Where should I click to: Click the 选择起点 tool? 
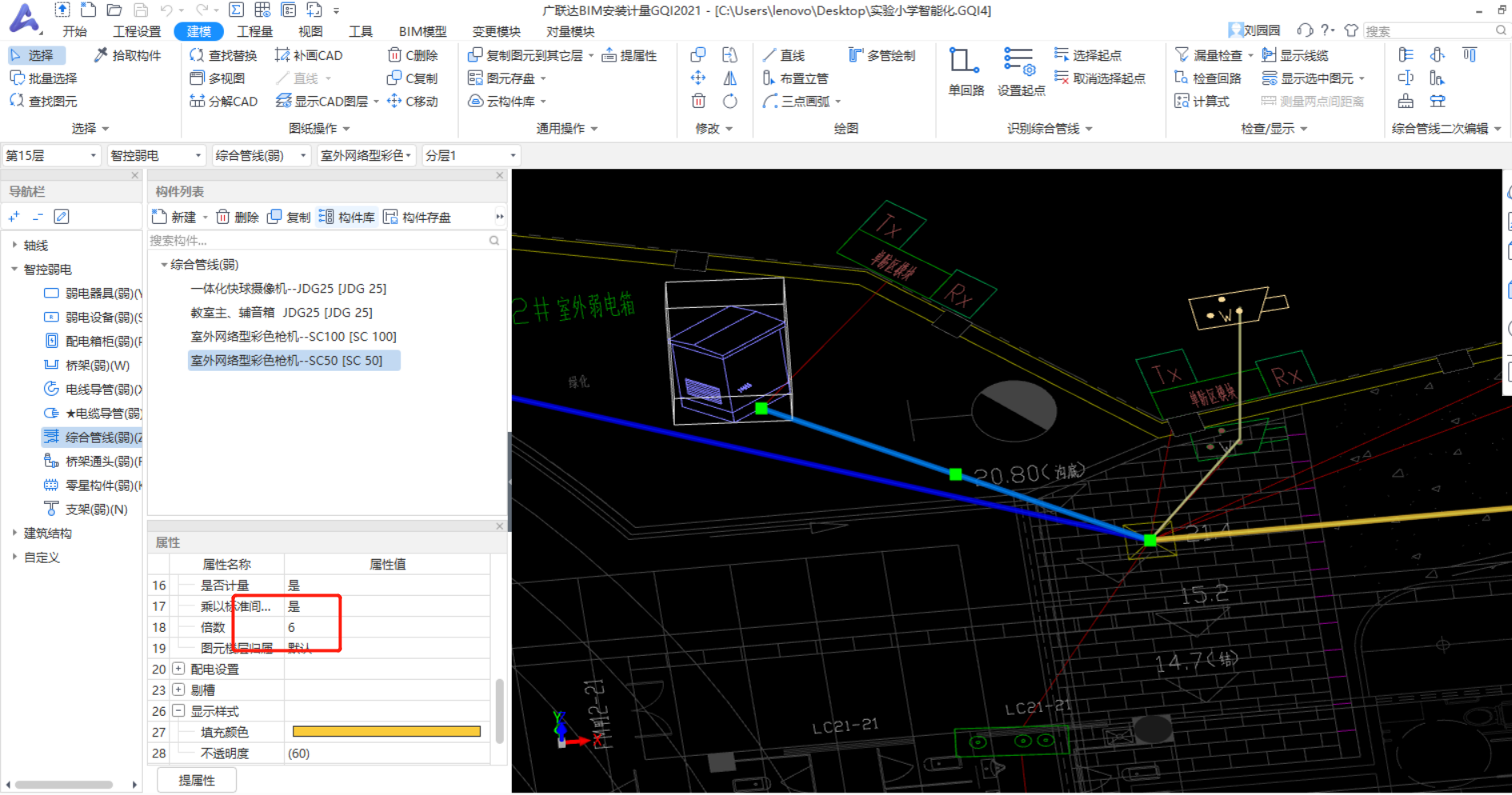pyautogui.click(x=1088, y=55)
